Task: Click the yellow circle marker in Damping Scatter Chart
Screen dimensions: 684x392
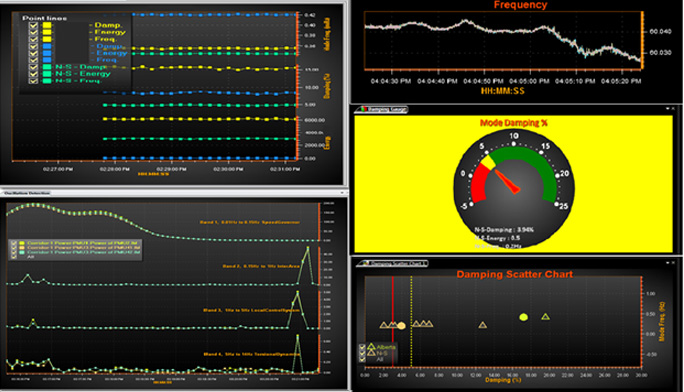Action: pyautogui.click(x=523, y=317)
